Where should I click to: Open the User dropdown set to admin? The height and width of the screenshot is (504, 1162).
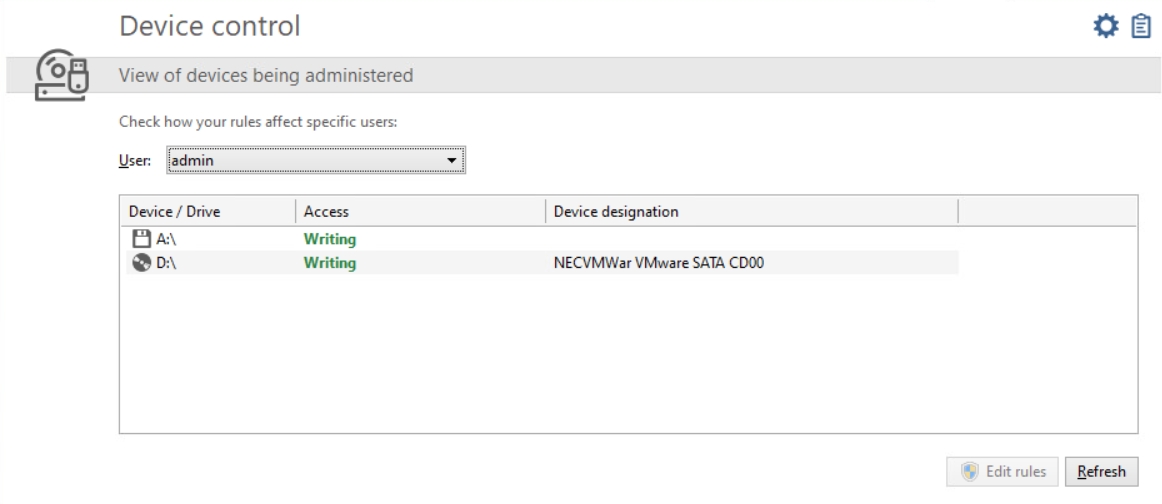(x=316, y=159)
